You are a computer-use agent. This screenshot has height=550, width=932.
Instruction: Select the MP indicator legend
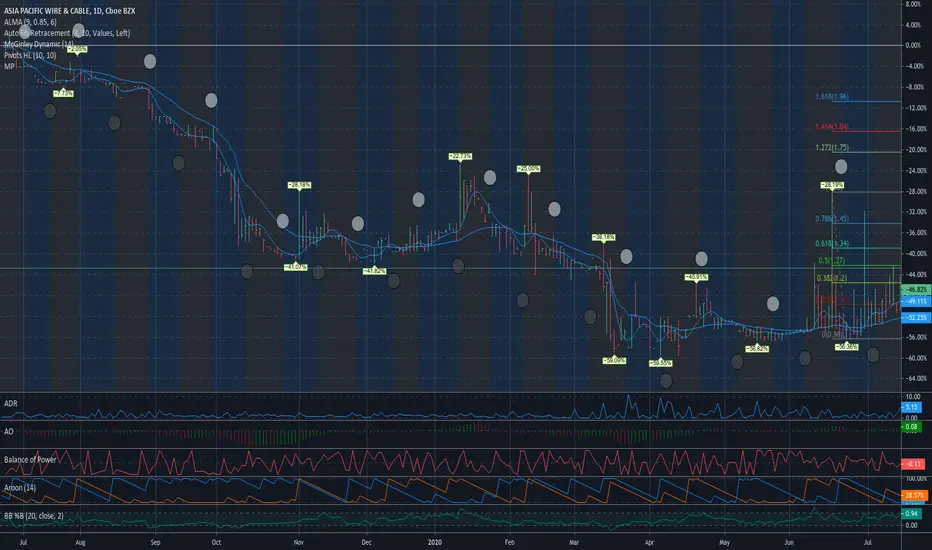pos(9,66)
